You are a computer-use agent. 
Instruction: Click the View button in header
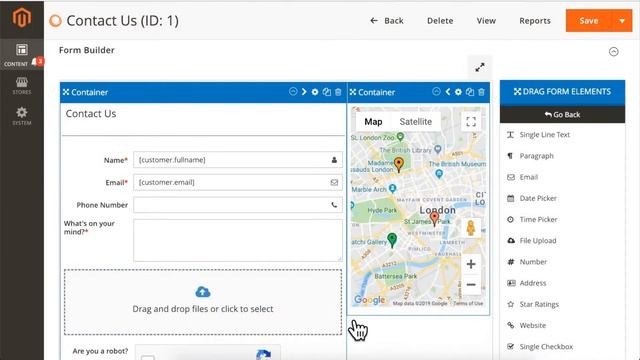point(486,21)
